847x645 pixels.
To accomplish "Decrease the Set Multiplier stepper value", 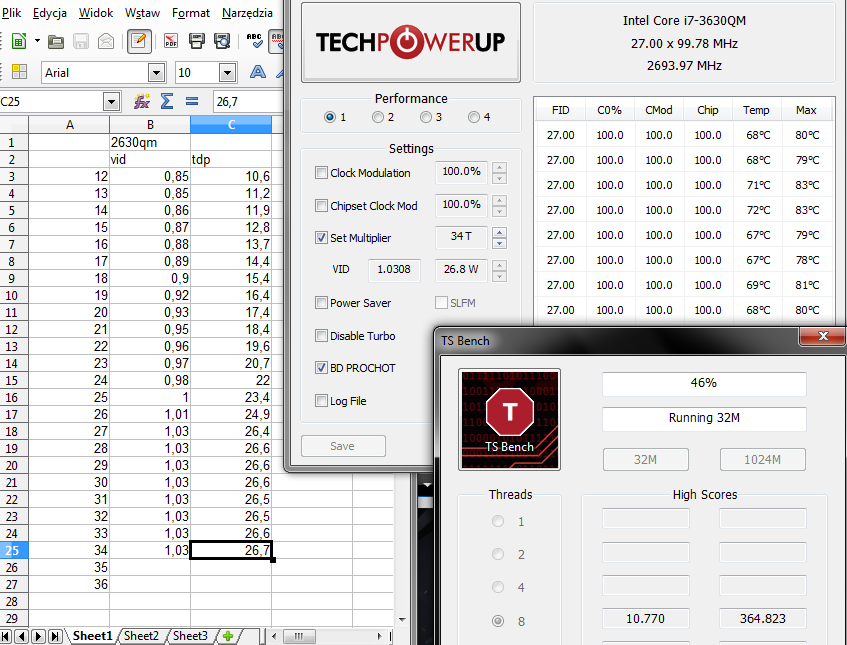I will point(500,244).
